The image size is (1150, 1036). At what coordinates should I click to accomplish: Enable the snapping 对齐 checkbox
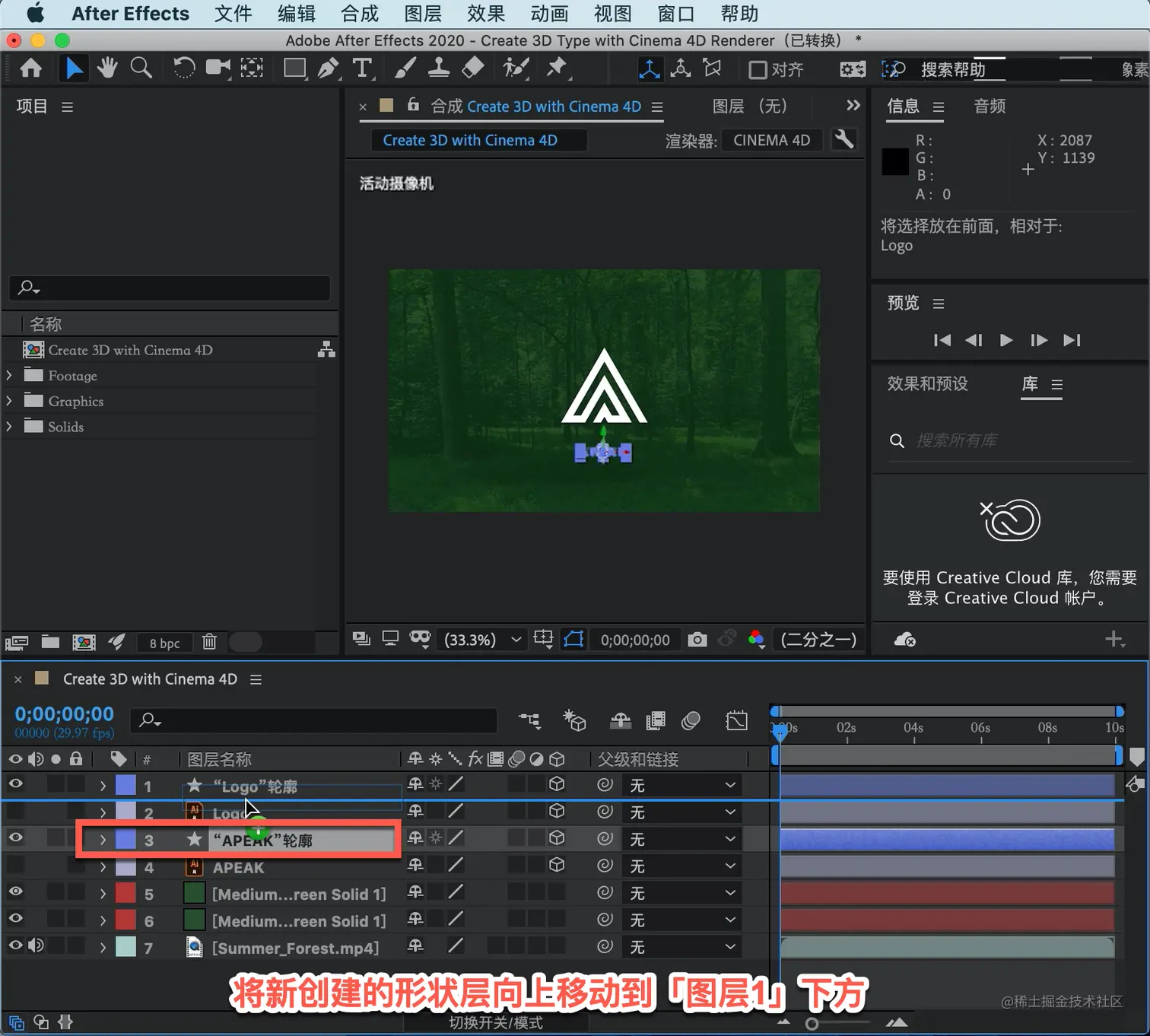pos(758,70)
